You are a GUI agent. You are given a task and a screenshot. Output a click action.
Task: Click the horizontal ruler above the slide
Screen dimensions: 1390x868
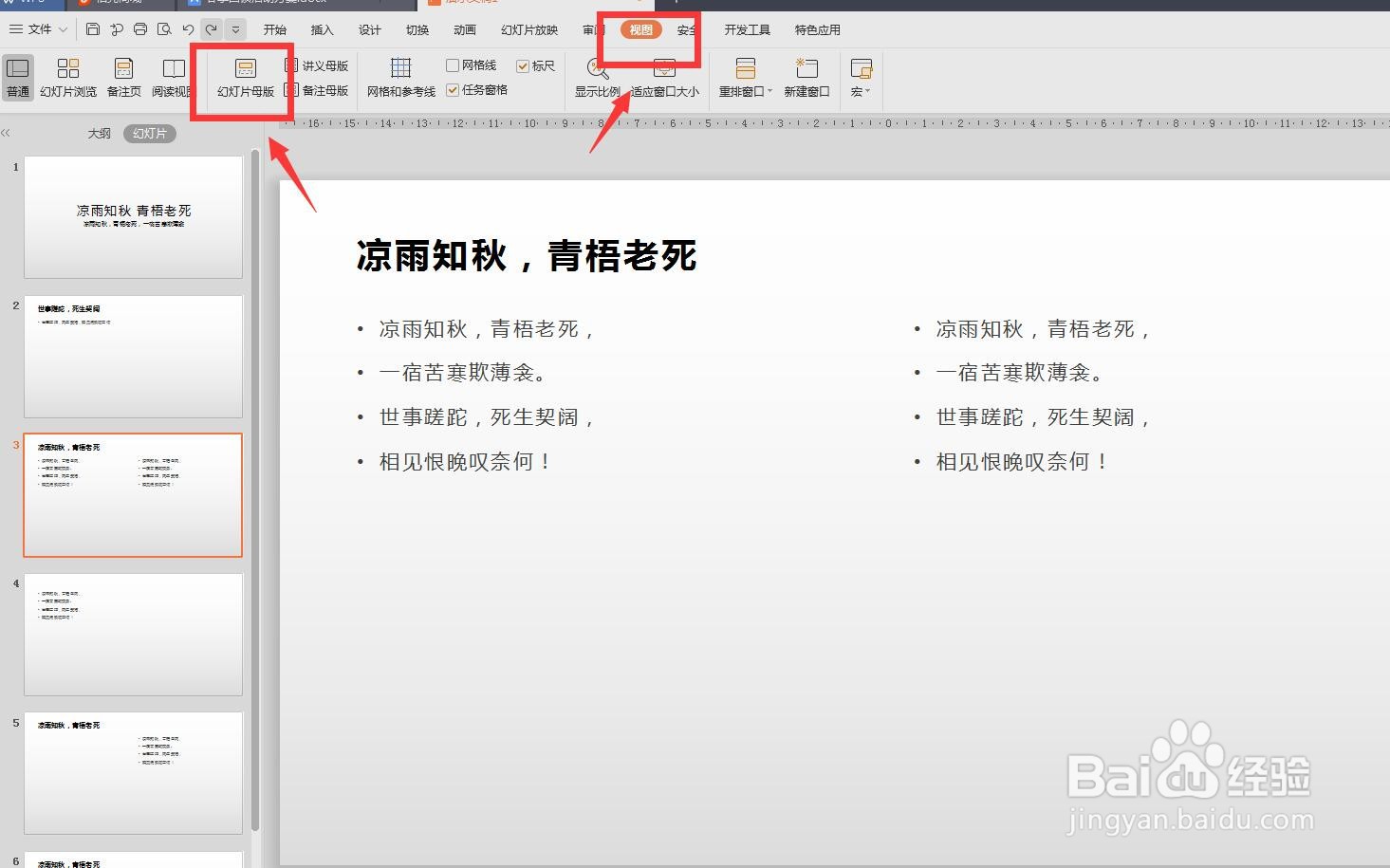(835, 123)
